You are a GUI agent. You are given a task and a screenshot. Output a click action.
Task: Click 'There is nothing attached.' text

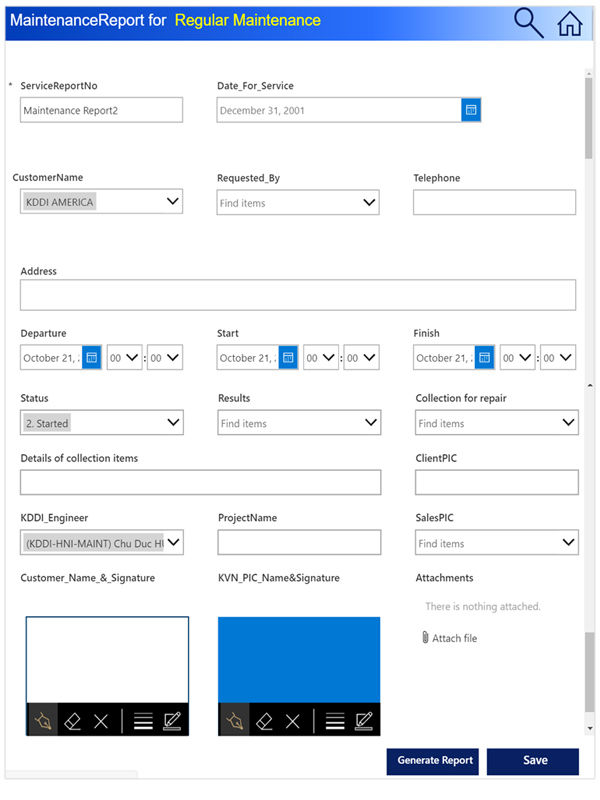(x=483, y=606)
